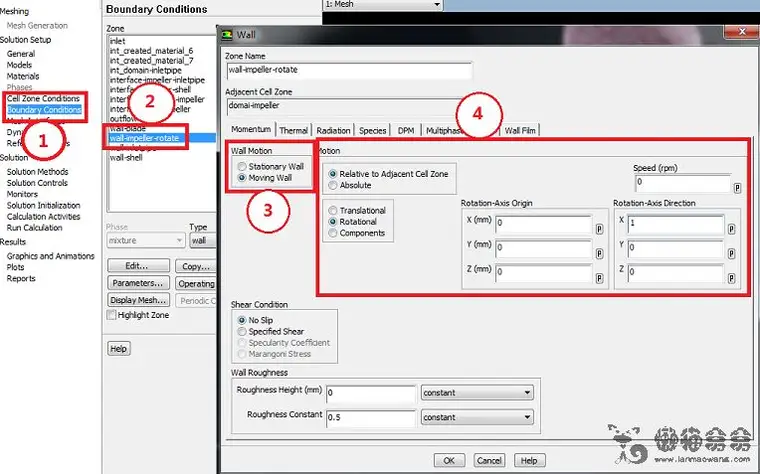Screen dimensions: 760x474
Task: Select the inlet zone
Action: click(117, 41)
